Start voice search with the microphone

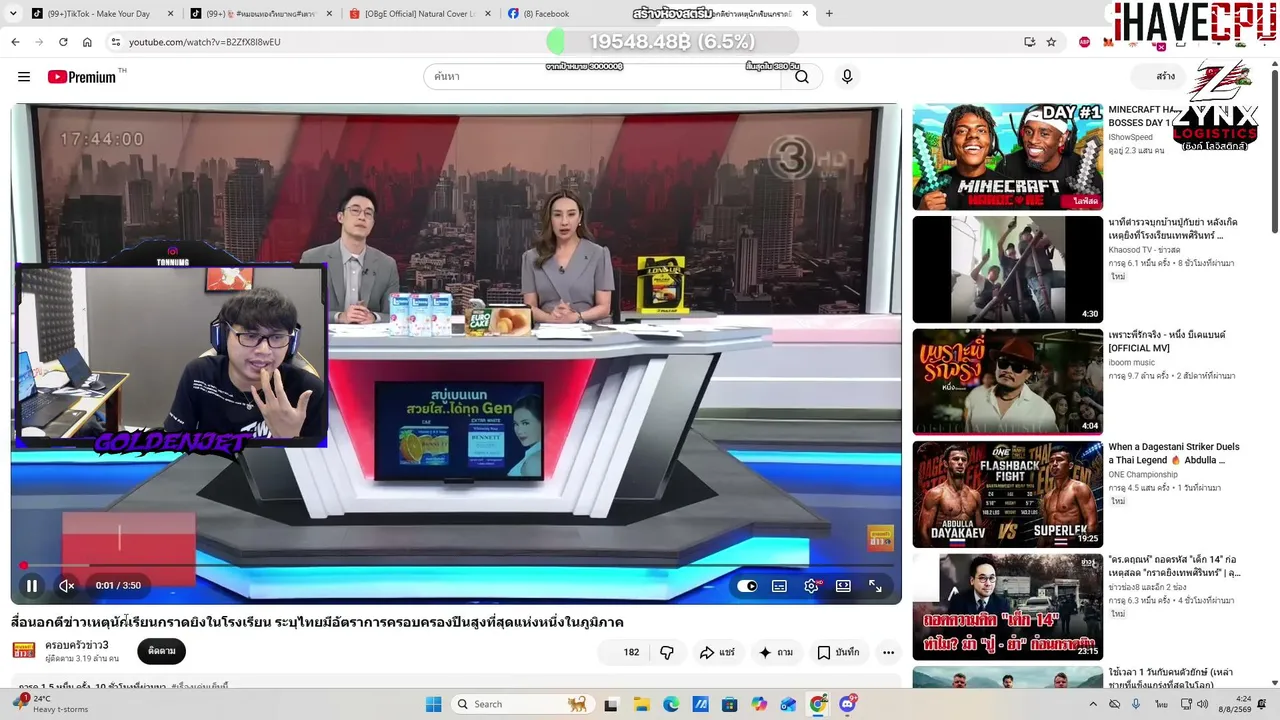coord(847,77)
